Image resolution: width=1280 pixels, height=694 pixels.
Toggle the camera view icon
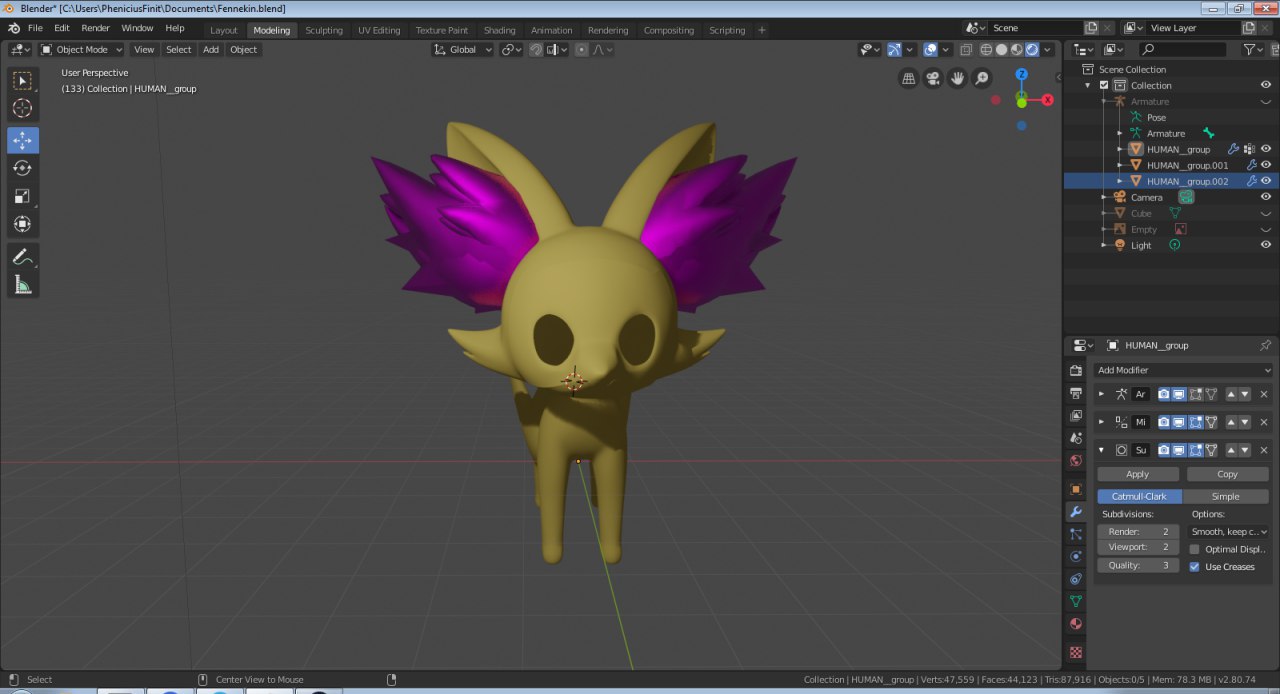[933, 78]
